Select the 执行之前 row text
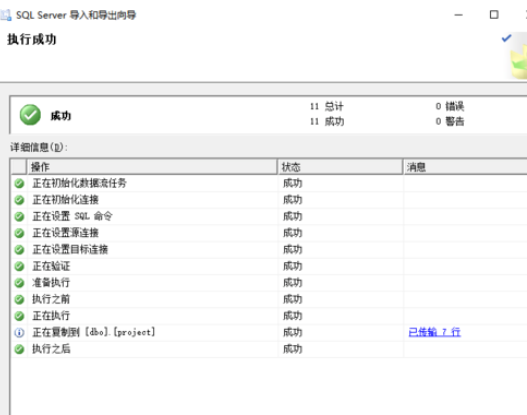527x415 pixels. (x=51, y=299)
